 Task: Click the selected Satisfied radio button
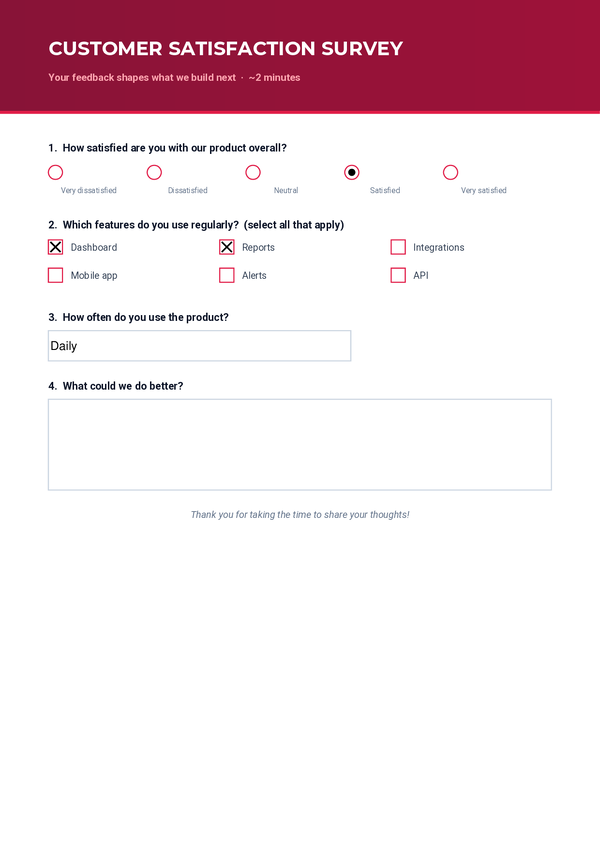point(352,172)
